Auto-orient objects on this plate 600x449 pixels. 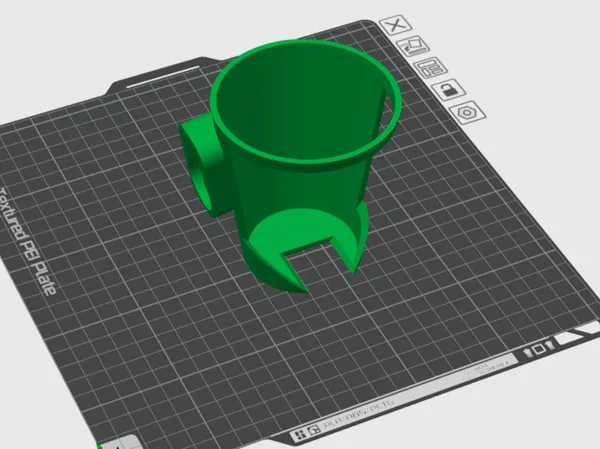click(413, 46)
